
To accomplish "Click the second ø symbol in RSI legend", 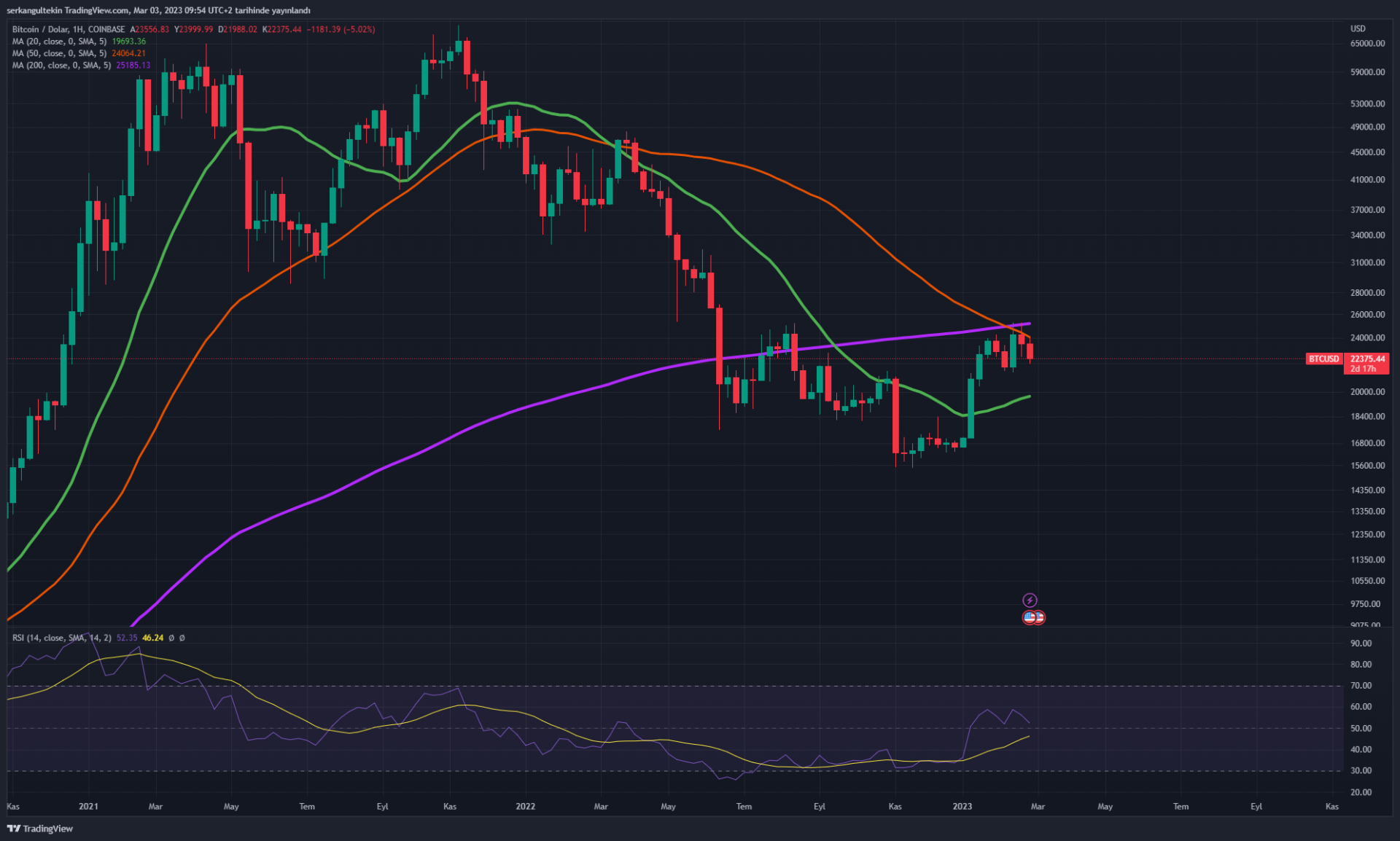I will 182,638.
